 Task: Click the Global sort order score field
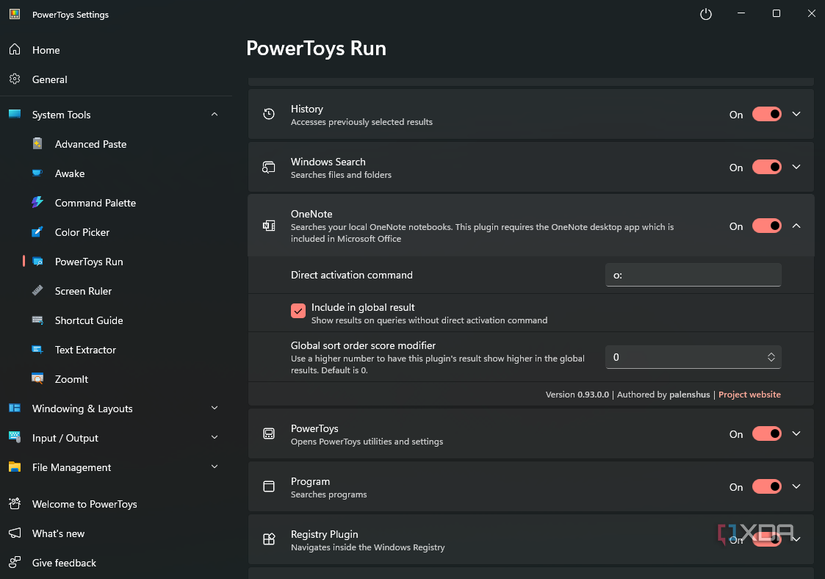pyautogui.click(x=693, y=357)
